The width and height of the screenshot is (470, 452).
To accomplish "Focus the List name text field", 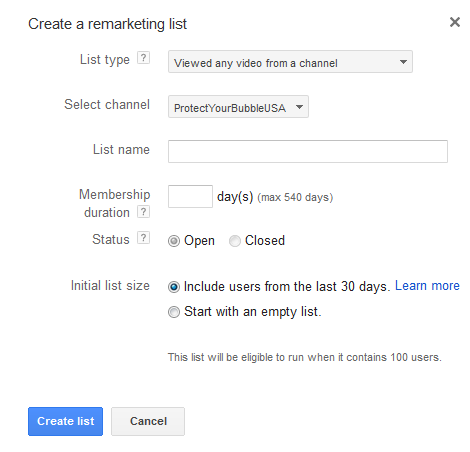I will [x=308, y=152].
